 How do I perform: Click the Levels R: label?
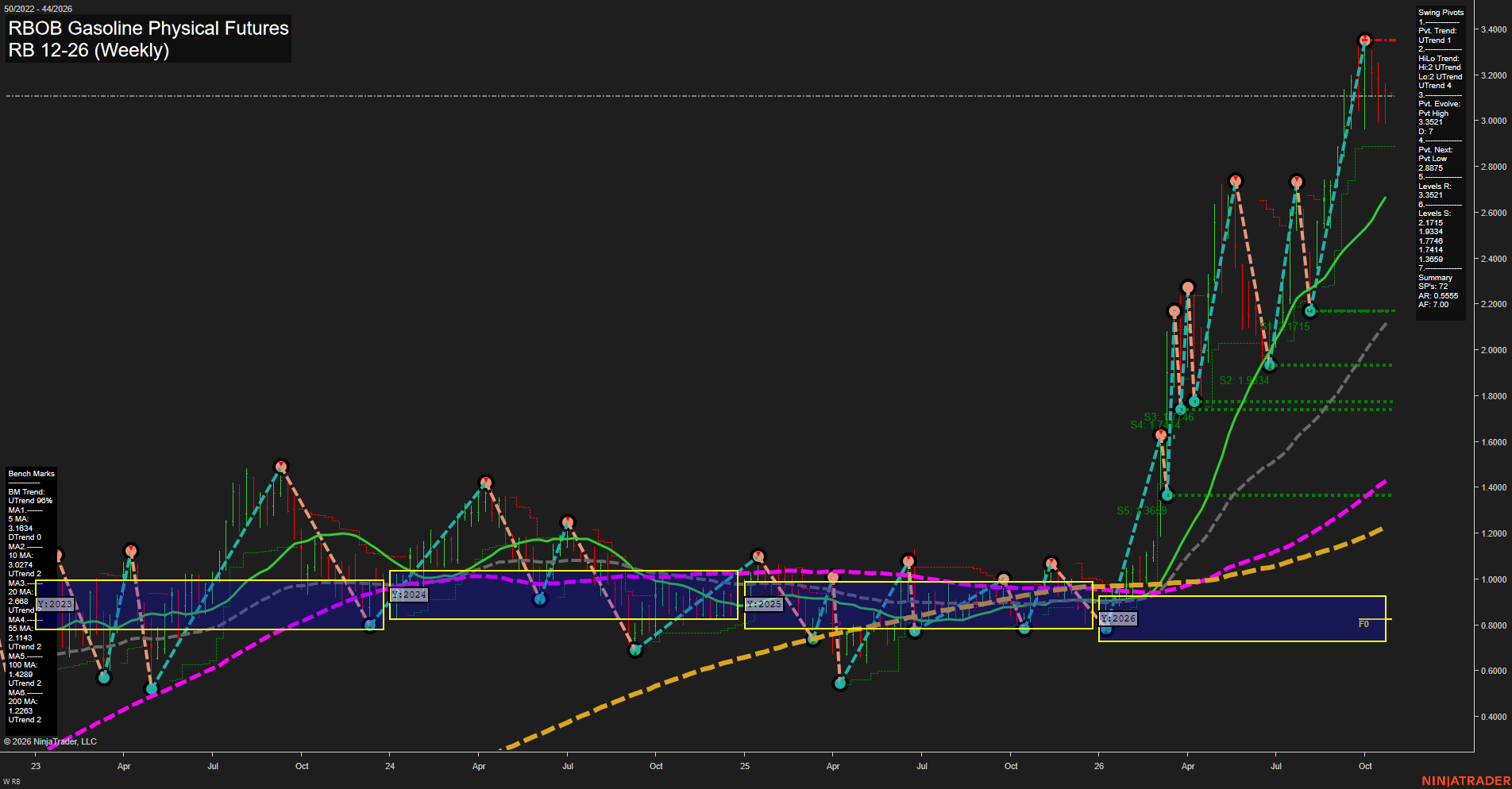pyautogui.click(x=1434, y=187)
